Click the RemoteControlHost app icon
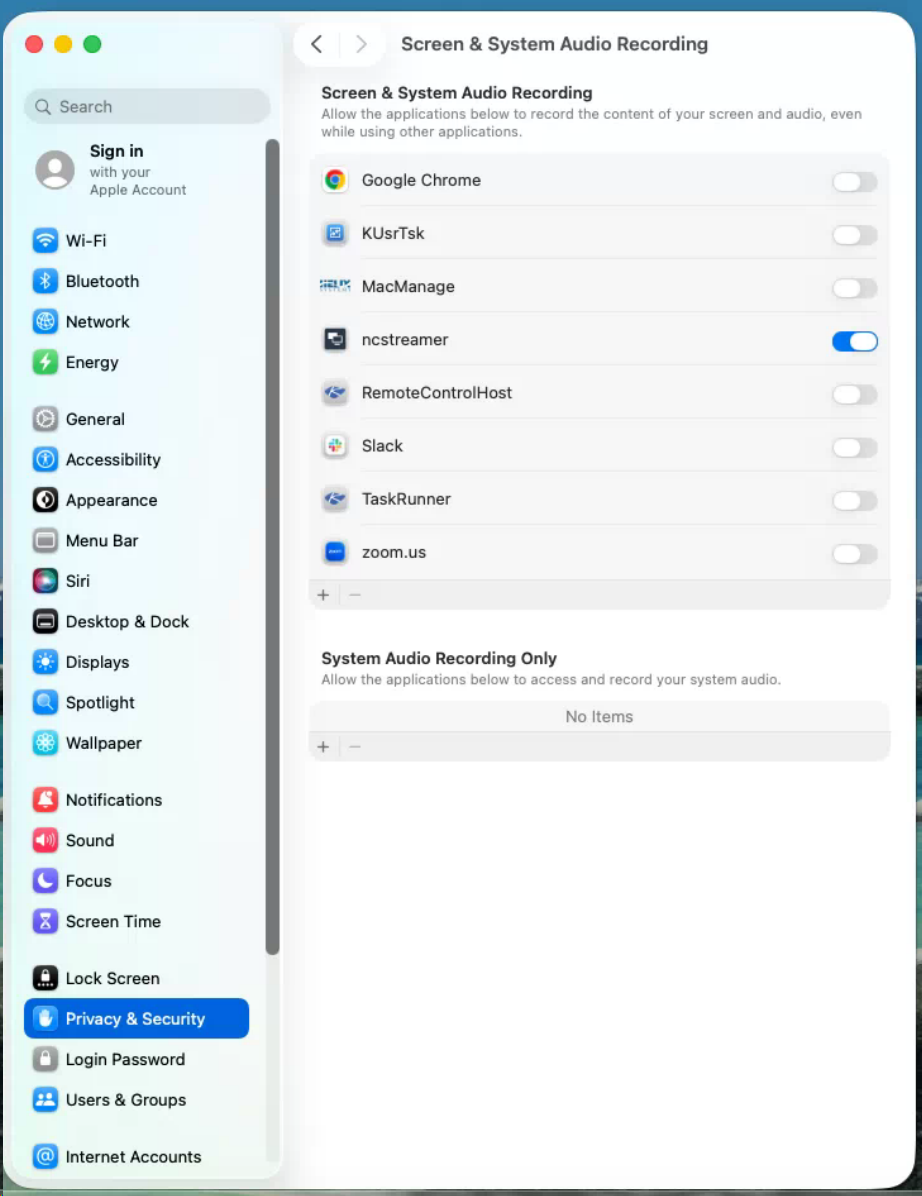 335,393
